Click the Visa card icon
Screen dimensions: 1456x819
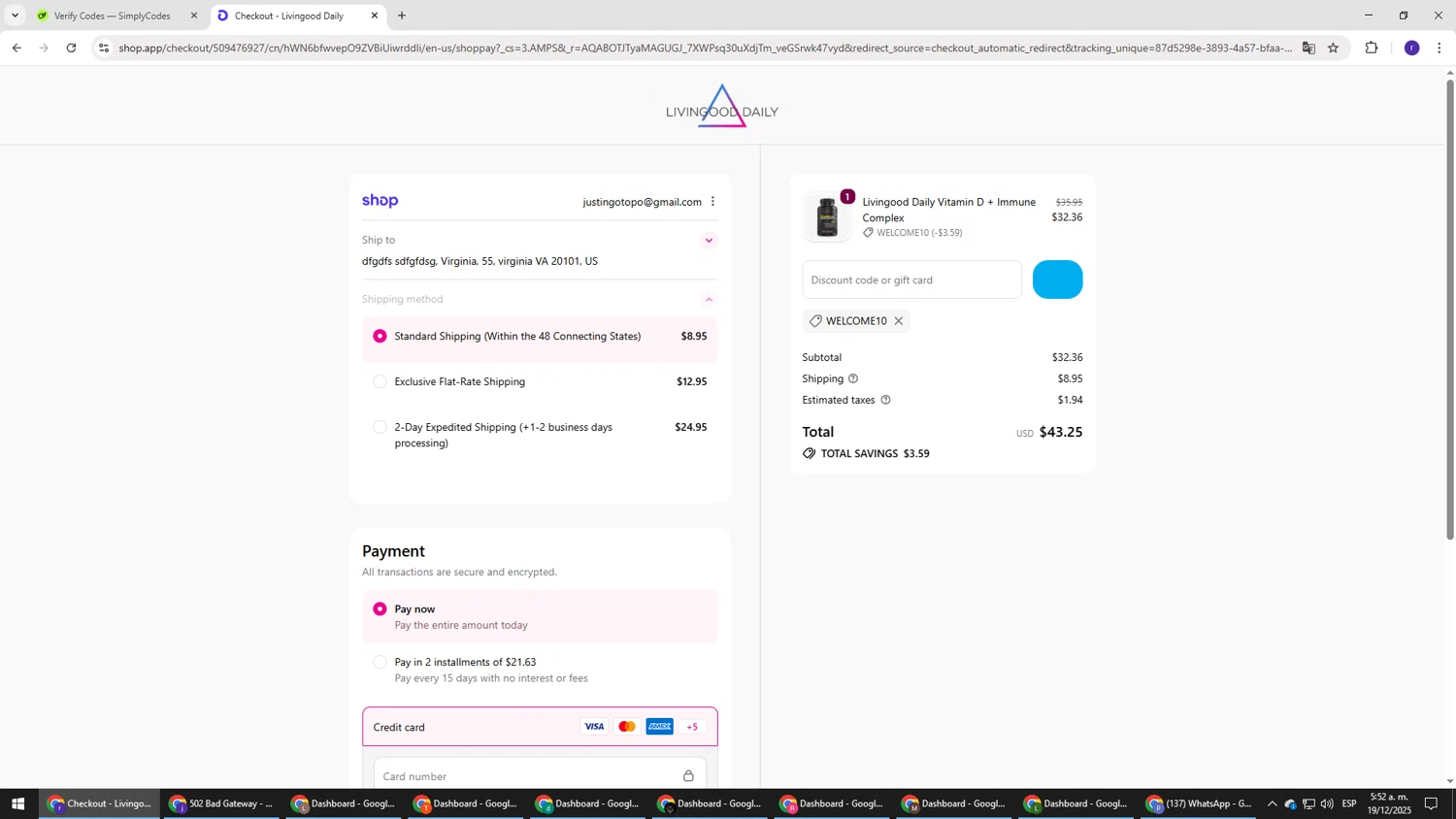click(594, 727)
